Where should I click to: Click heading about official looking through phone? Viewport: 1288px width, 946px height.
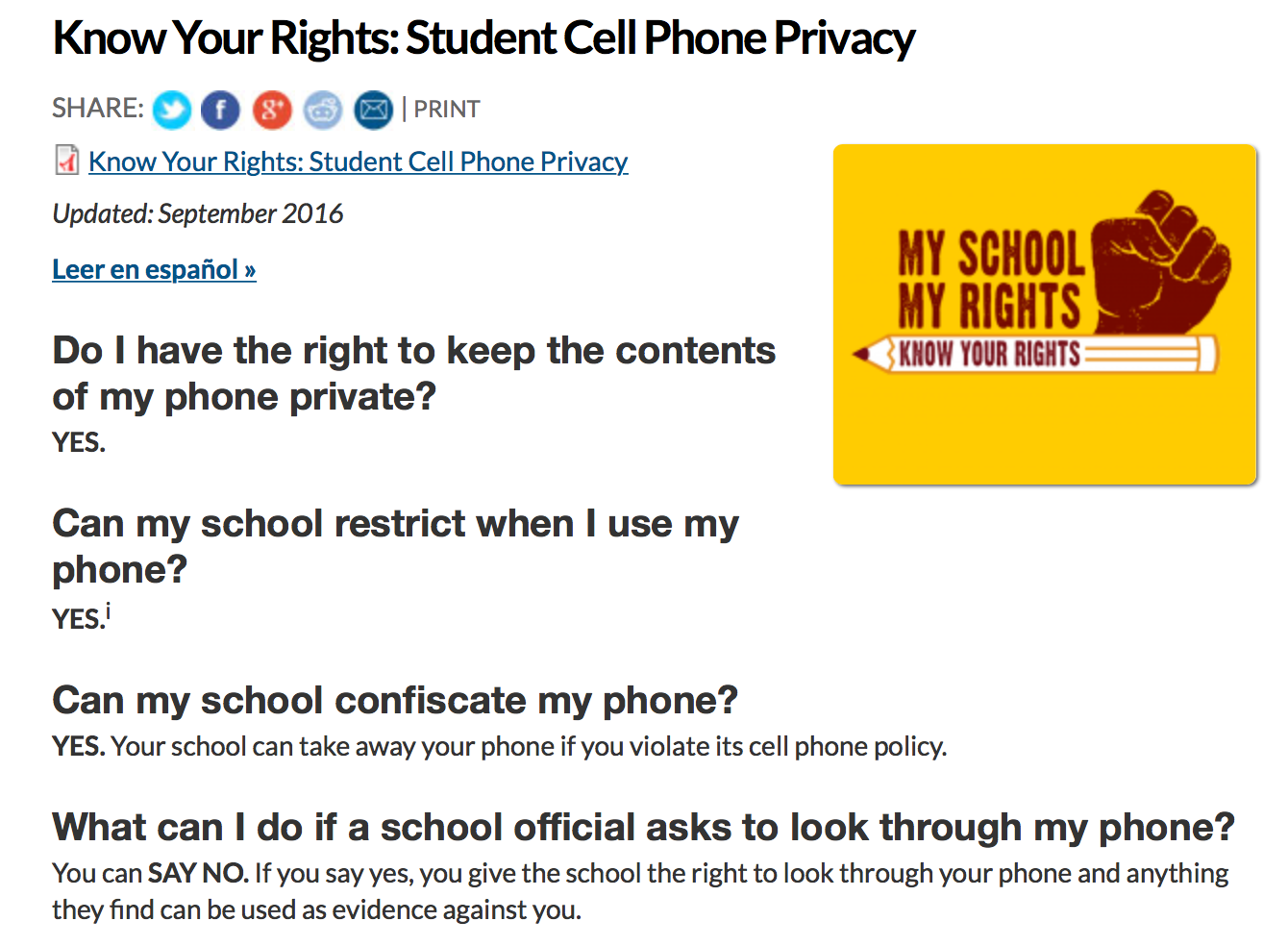(x=643, y=827)
